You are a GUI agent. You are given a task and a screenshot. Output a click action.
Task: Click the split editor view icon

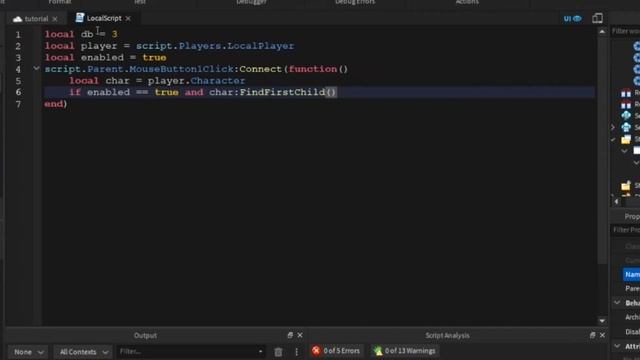pyautogui.click(x=597, y=18)
